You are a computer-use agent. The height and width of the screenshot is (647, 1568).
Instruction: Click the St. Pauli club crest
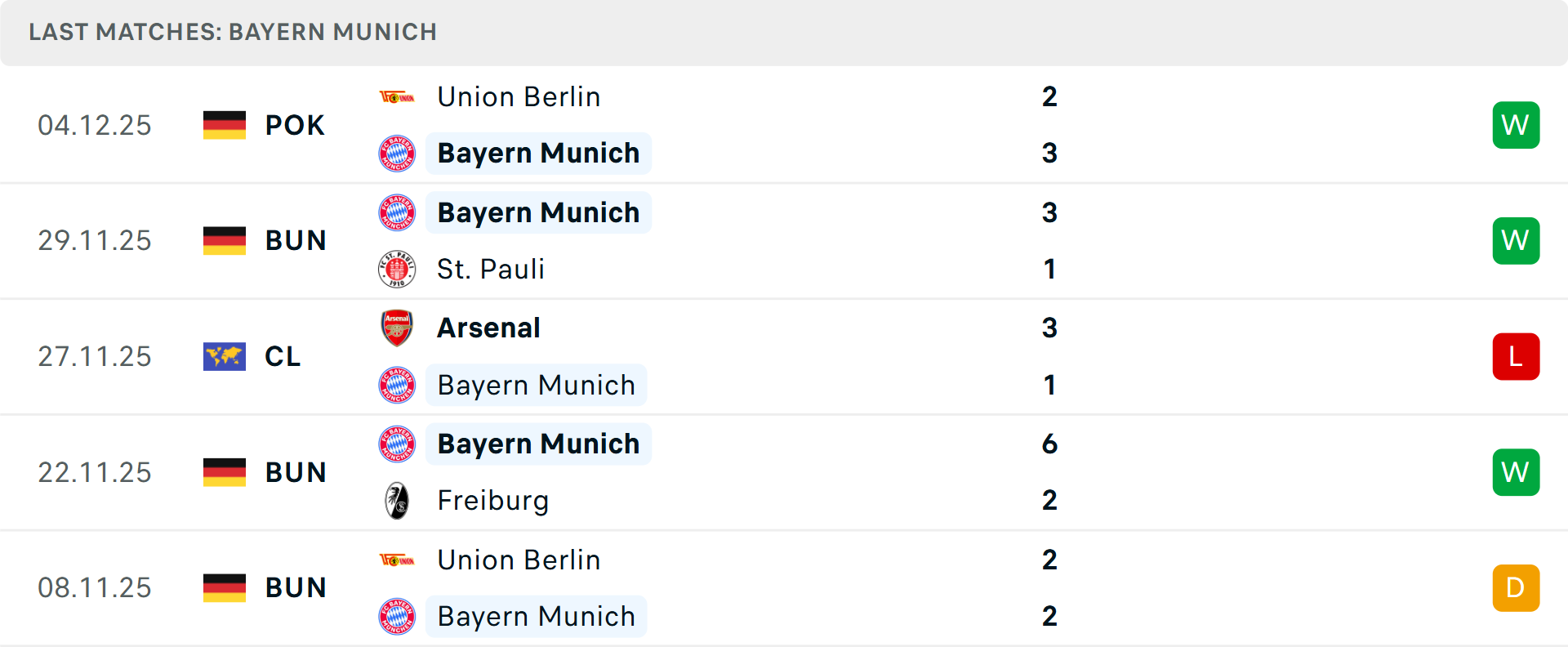[x=397, y=269]
